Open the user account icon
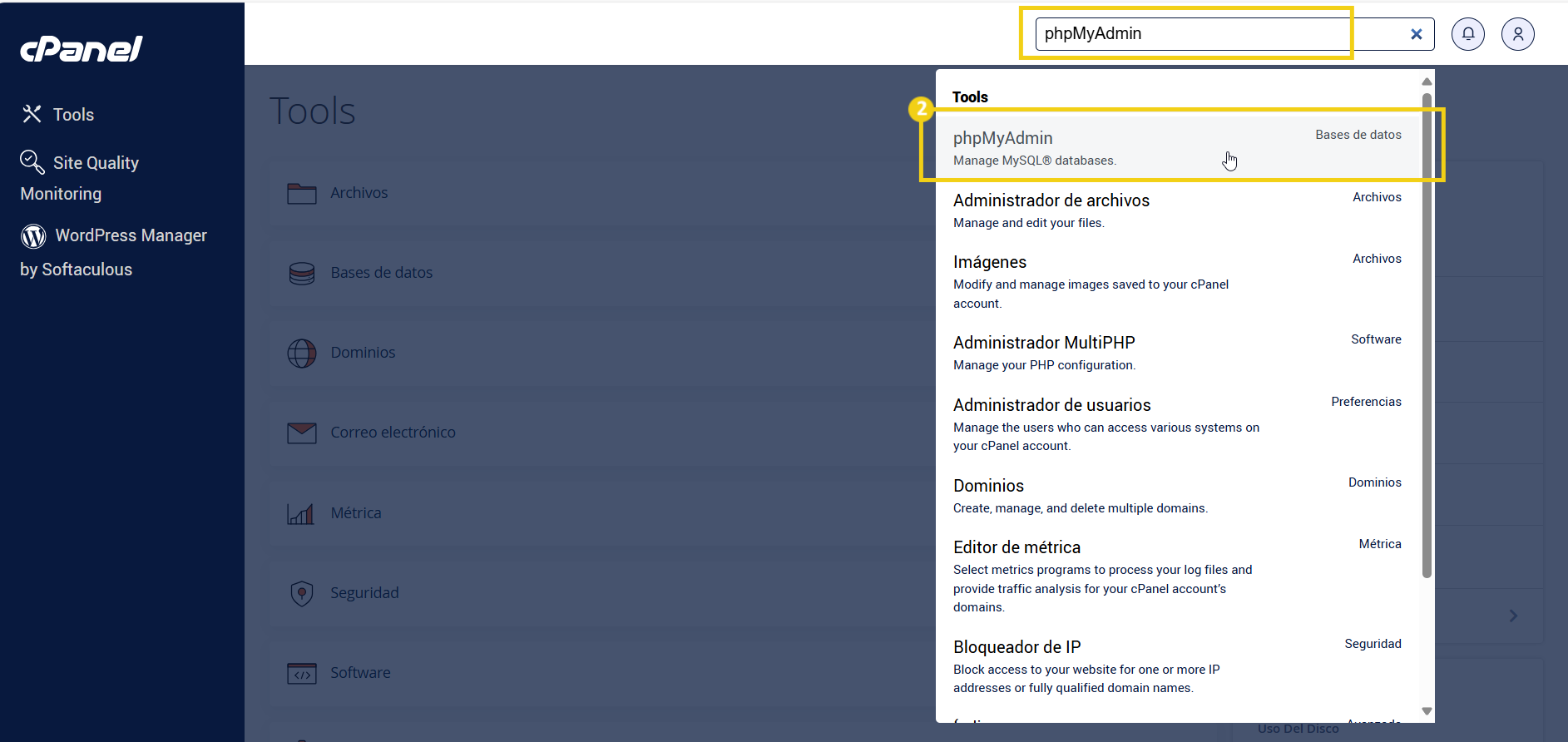Image resolution: width=1568 pixels, height=742 pixels. (x=1517, y=34)
